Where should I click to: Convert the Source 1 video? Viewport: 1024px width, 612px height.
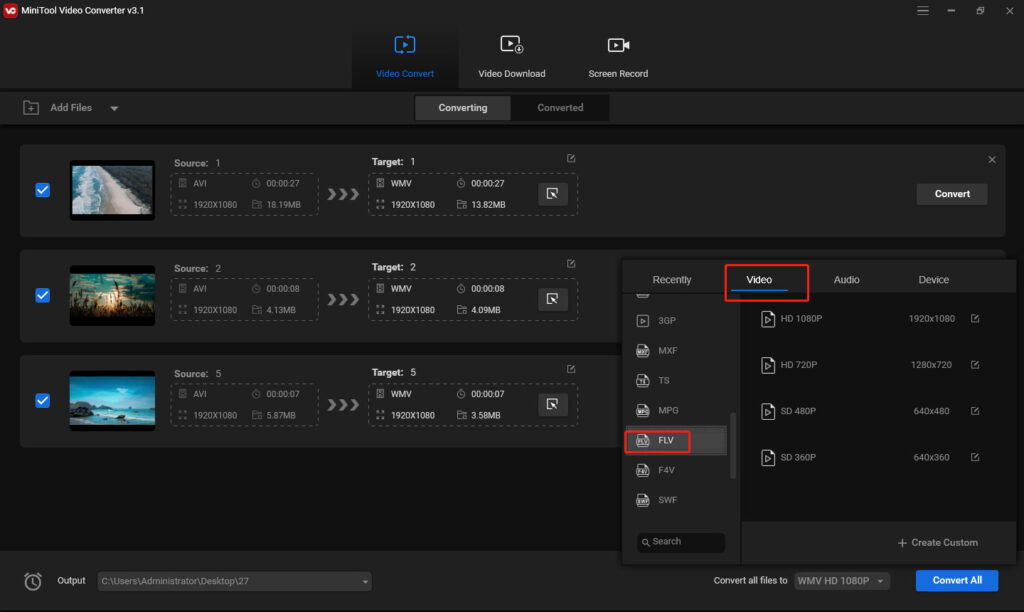(952, 194)
